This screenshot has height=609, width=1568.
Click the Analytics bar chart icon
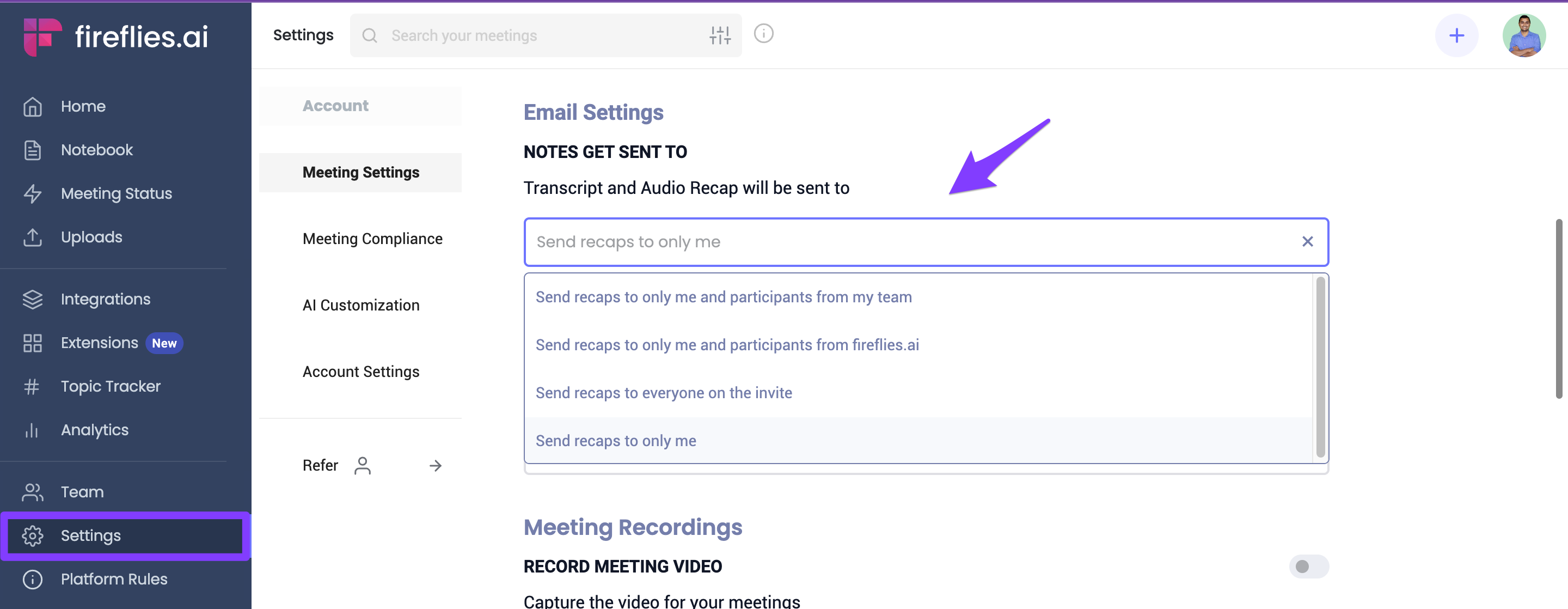point(32,430)
